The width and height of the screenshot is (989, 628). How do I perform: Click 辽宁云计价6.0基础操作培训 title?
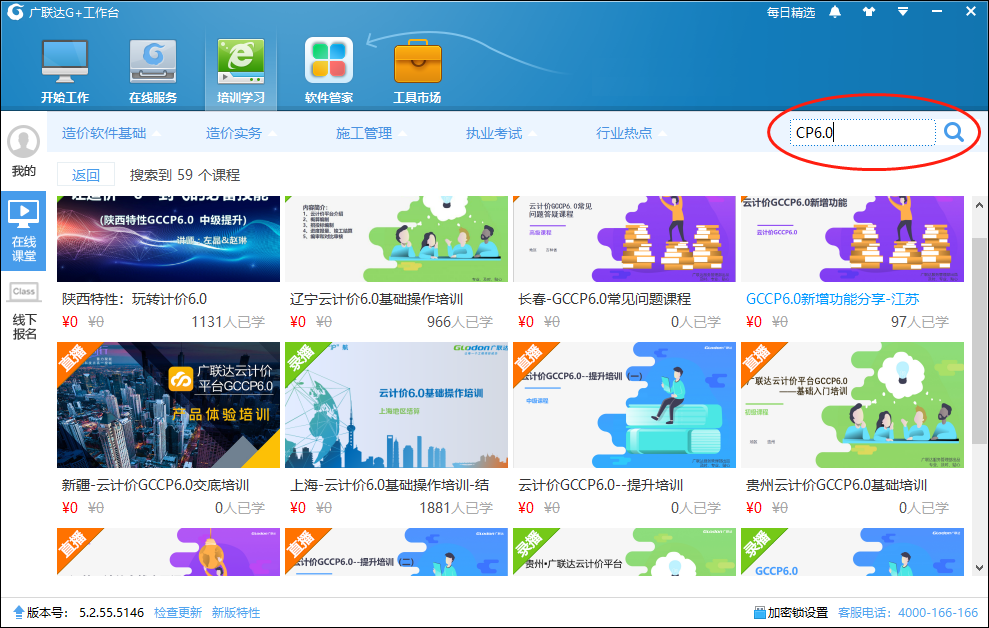click(x=377, y=299)
